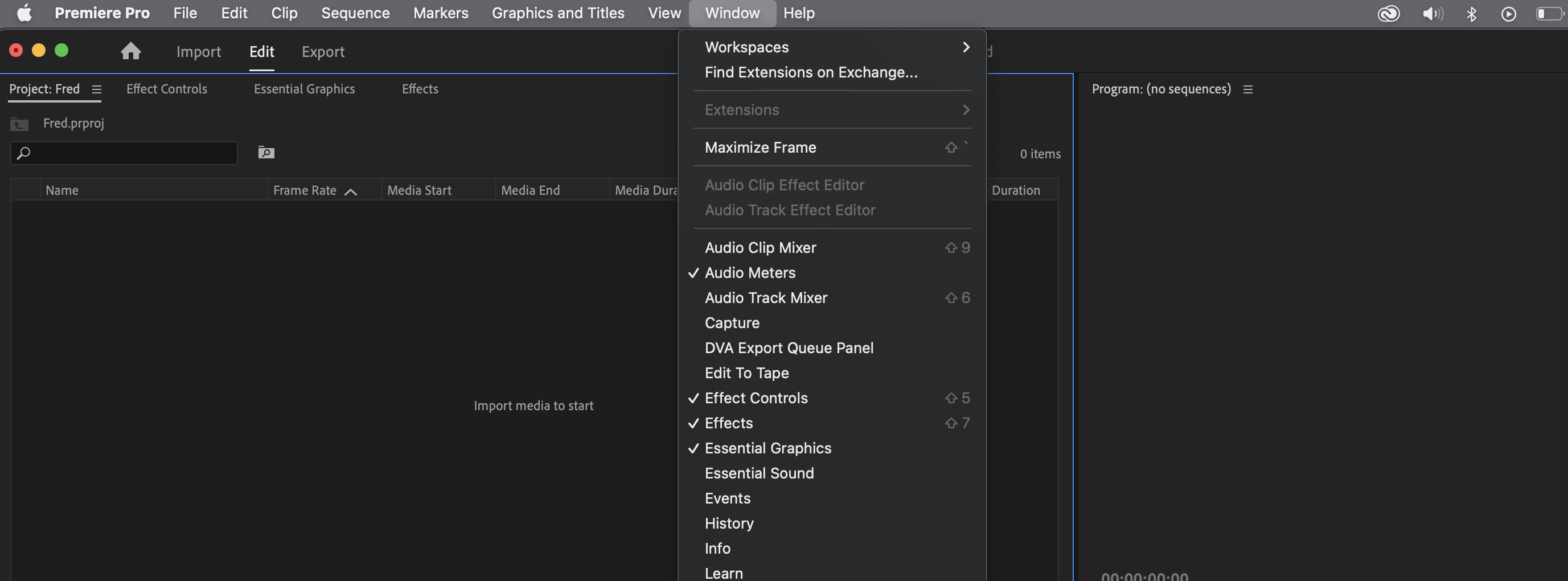
Task: Click the magnifying glass in the search field
Action: (24, 153)
